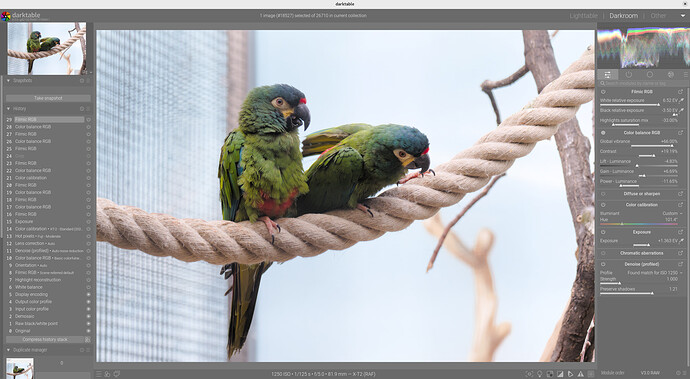Click Take snapshot button
The width and height of the screenshot is (690, 379).
48,98
